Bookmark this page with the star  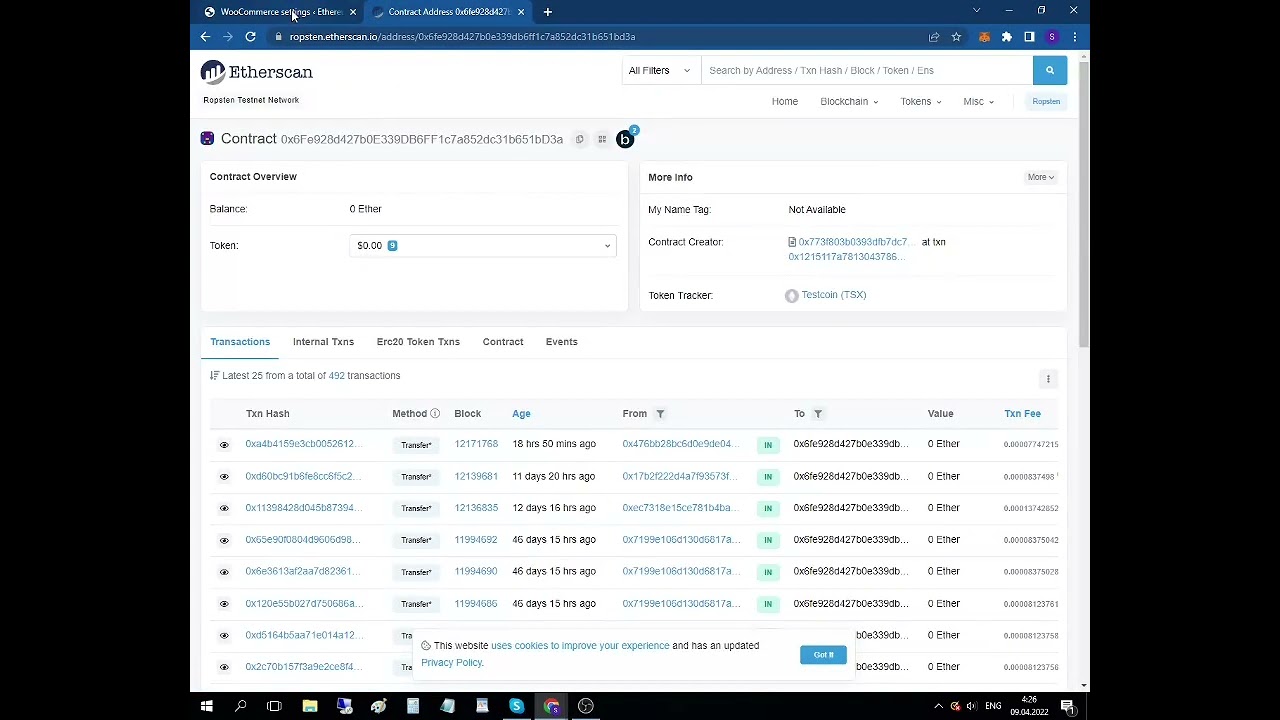coord(956,37)
